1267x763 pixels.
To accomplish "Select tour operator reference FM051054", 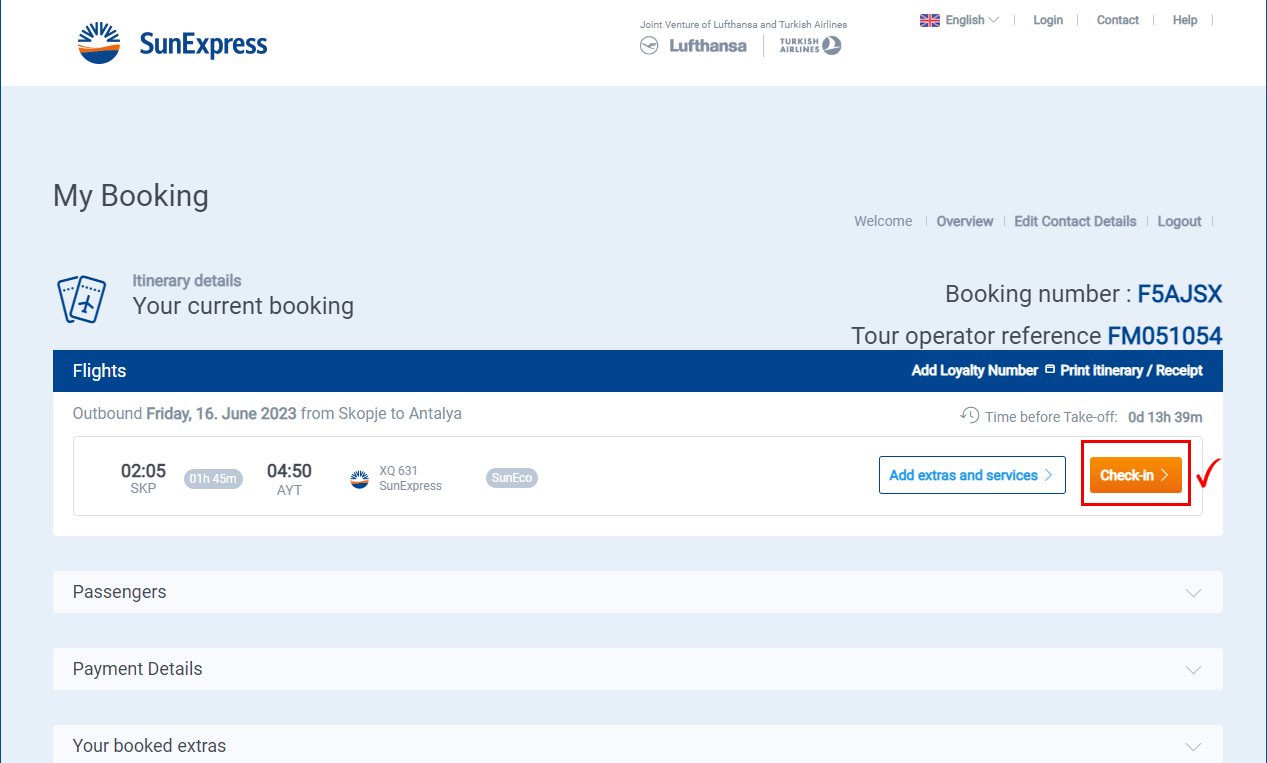I will pos(1165,336).
